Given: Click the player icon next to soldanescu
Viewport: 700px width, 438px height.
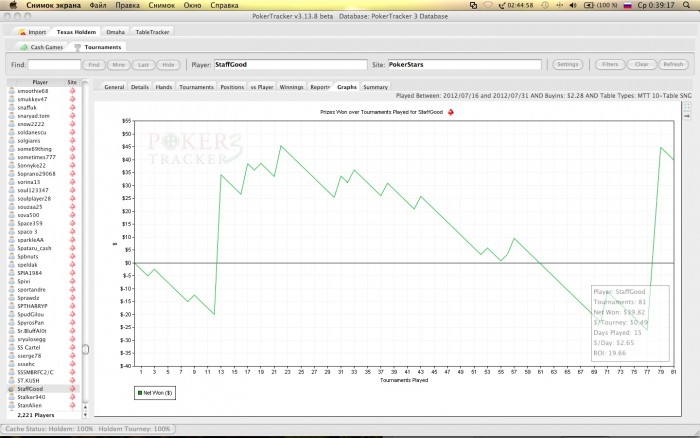Looking at the screenshot, I should [12, 132].
